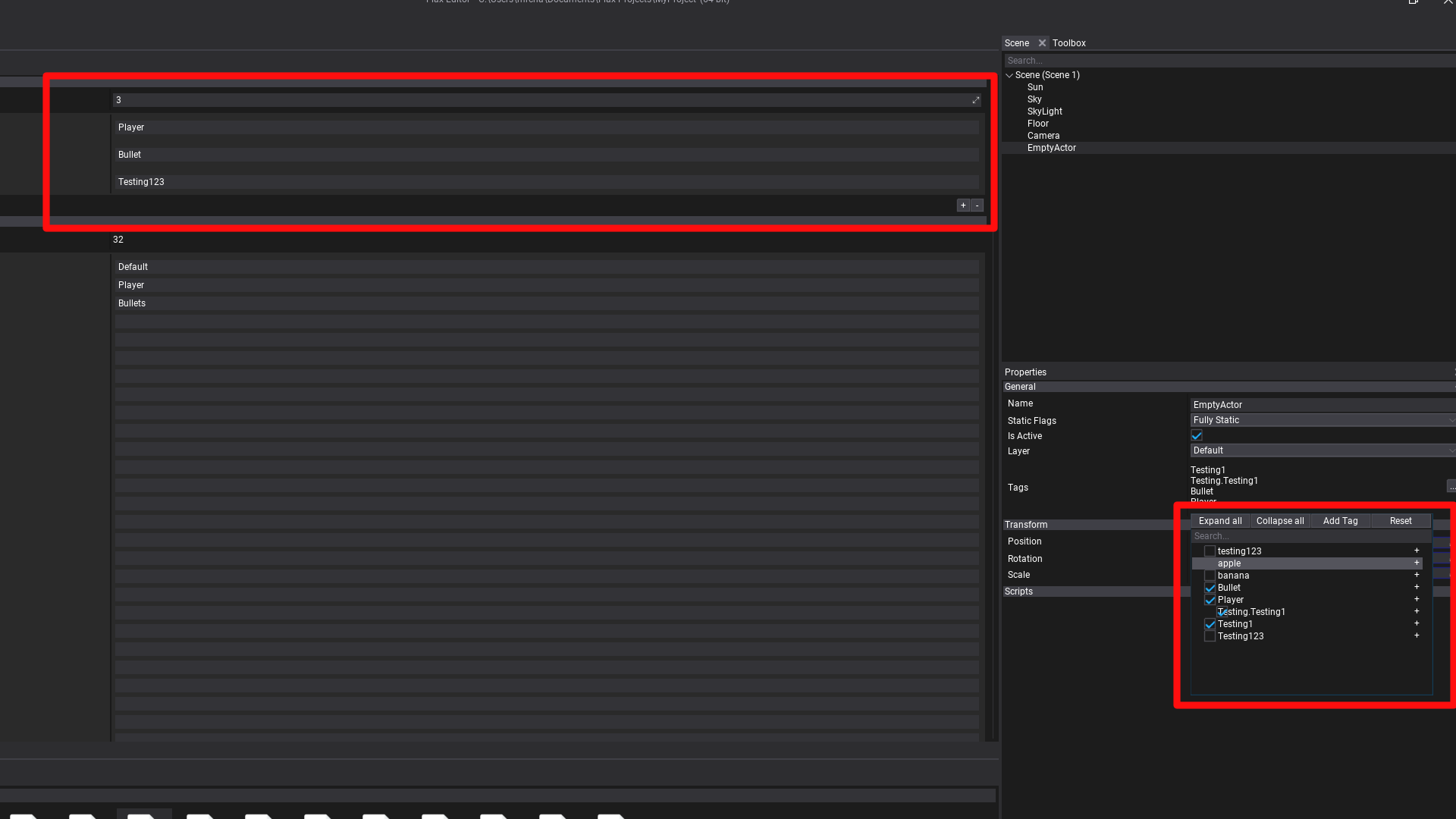Click the restore window icon in the title bar
Image resolution: width=1456 pixels, height=819 pixels.
tap(1414, 2)
